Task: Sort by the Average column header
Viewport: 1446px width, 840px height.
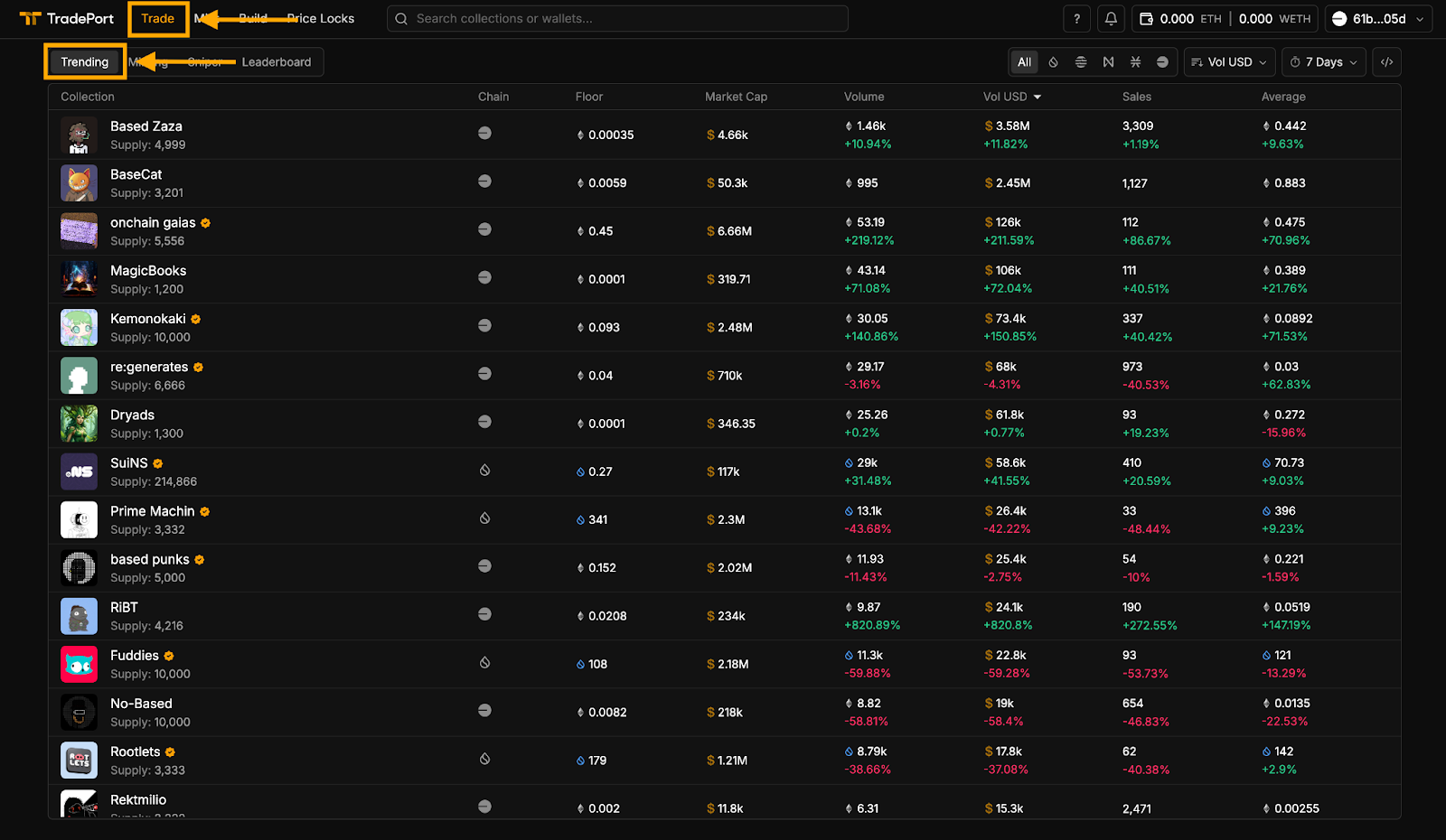Action: pos(1283,97)
